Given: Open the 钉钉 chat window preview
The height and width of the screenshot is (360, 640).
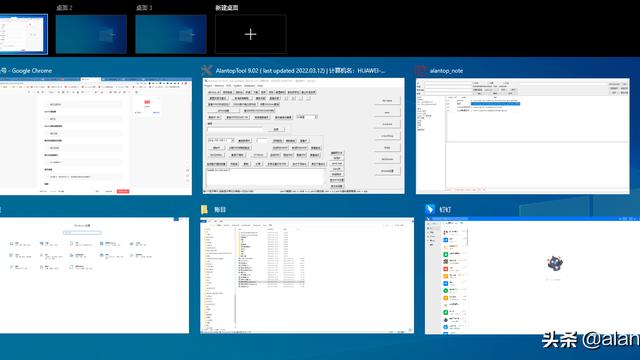Looking at the screenshot, I should coord(532,276).
